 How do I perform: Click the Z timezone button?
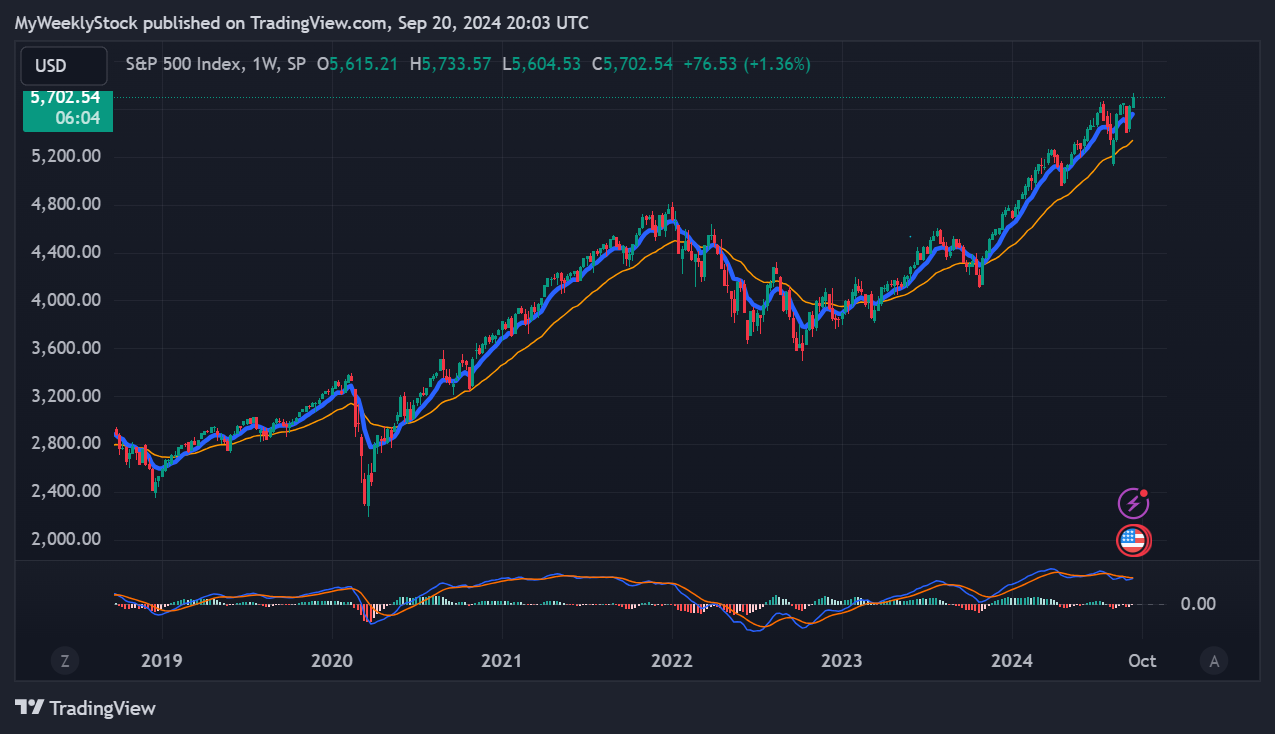[64, 661]
